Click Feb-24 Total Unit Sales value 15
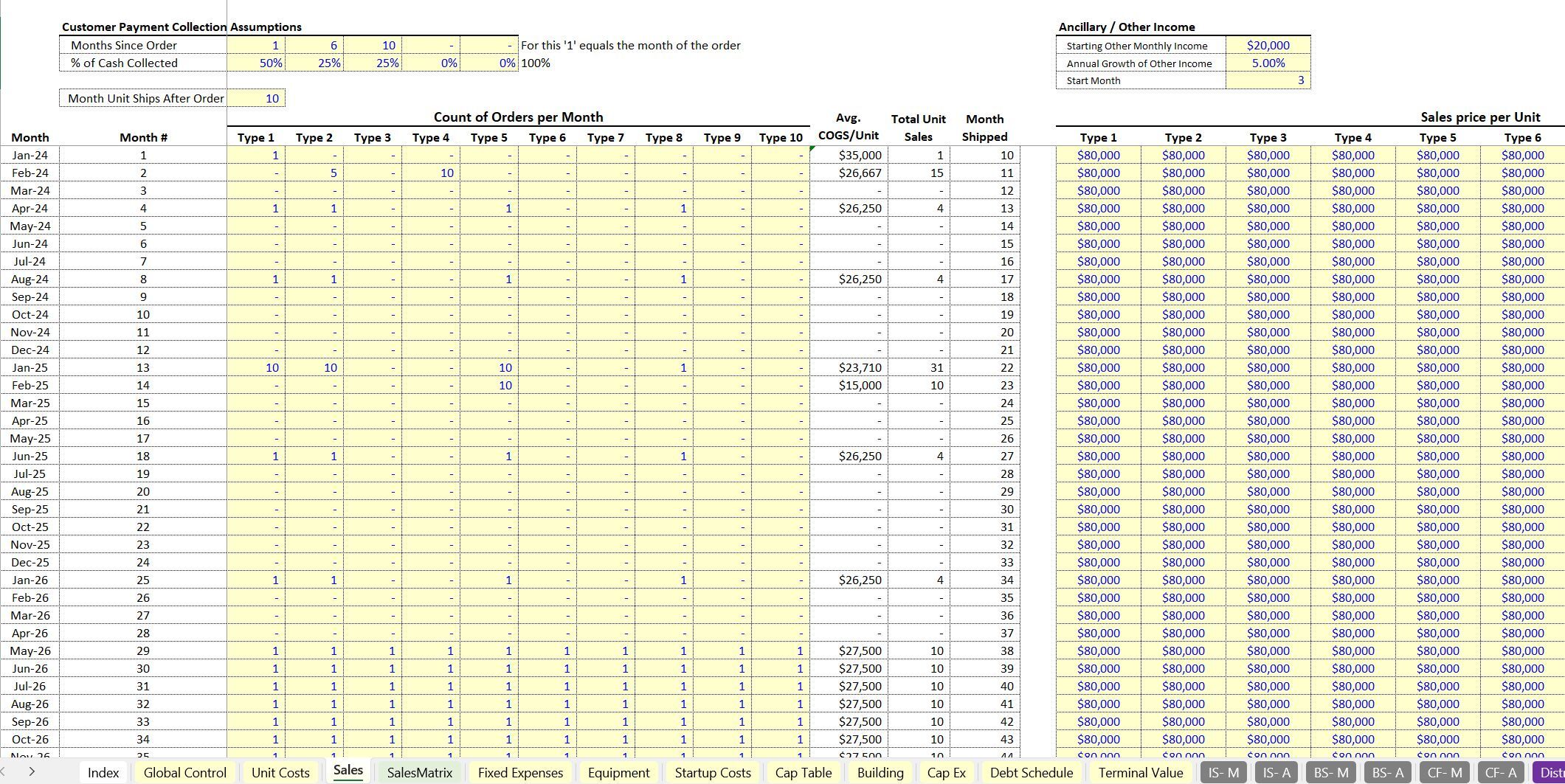This screenshot has height=784, width=1565. tap(919, 173)
